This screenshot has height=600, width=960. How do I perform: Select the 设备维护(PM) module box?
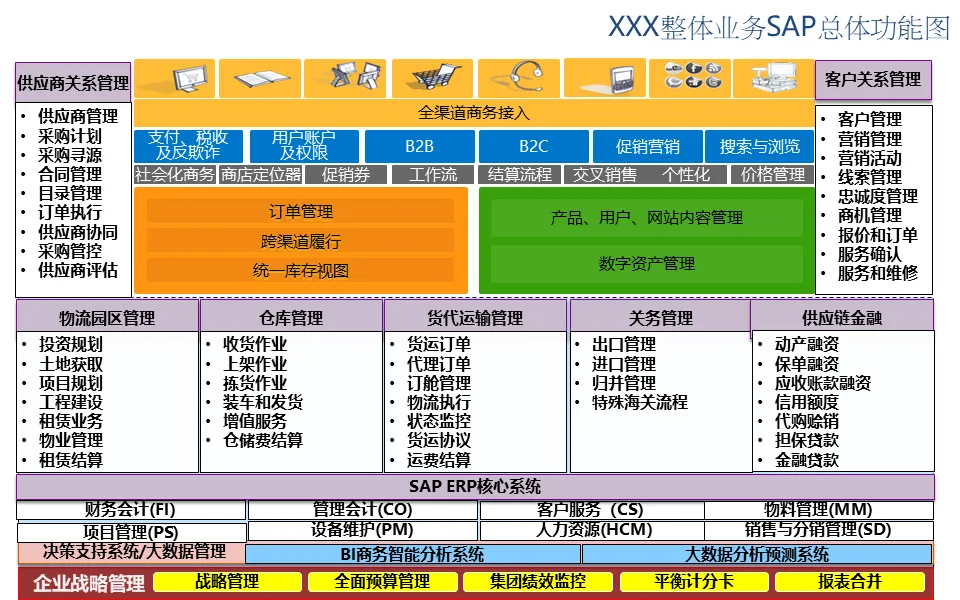(x=362, y=530)
